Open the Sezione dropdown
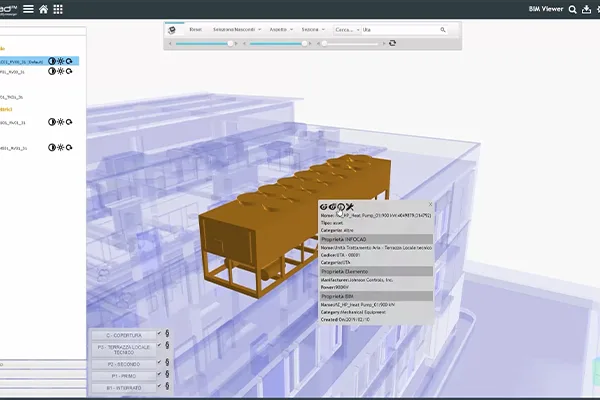 click(313, 29)
